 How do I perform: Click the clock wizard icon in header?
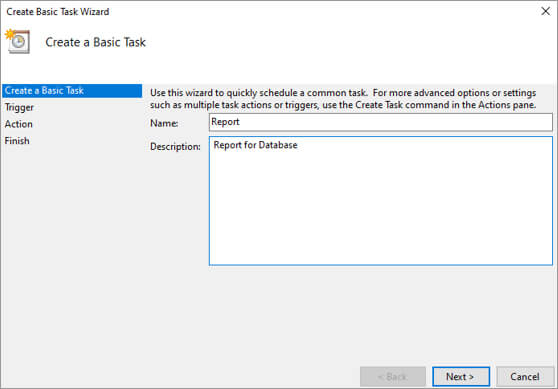[x=17, y=41]
